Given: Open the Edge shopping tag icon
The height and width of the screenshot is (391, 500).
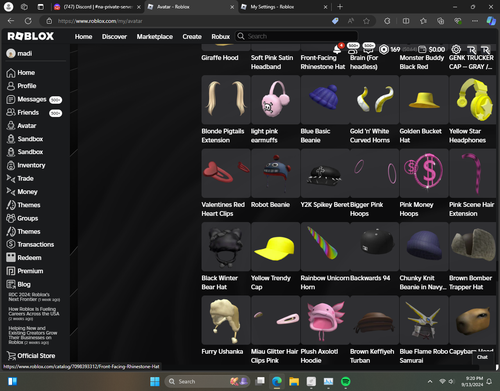Looking at the screenshot, I should pos(335,21).
